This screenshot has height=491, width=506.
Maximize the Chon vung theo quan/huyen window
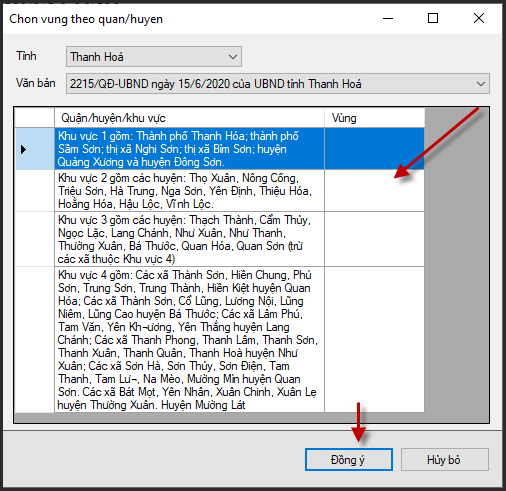pos(433,18)
